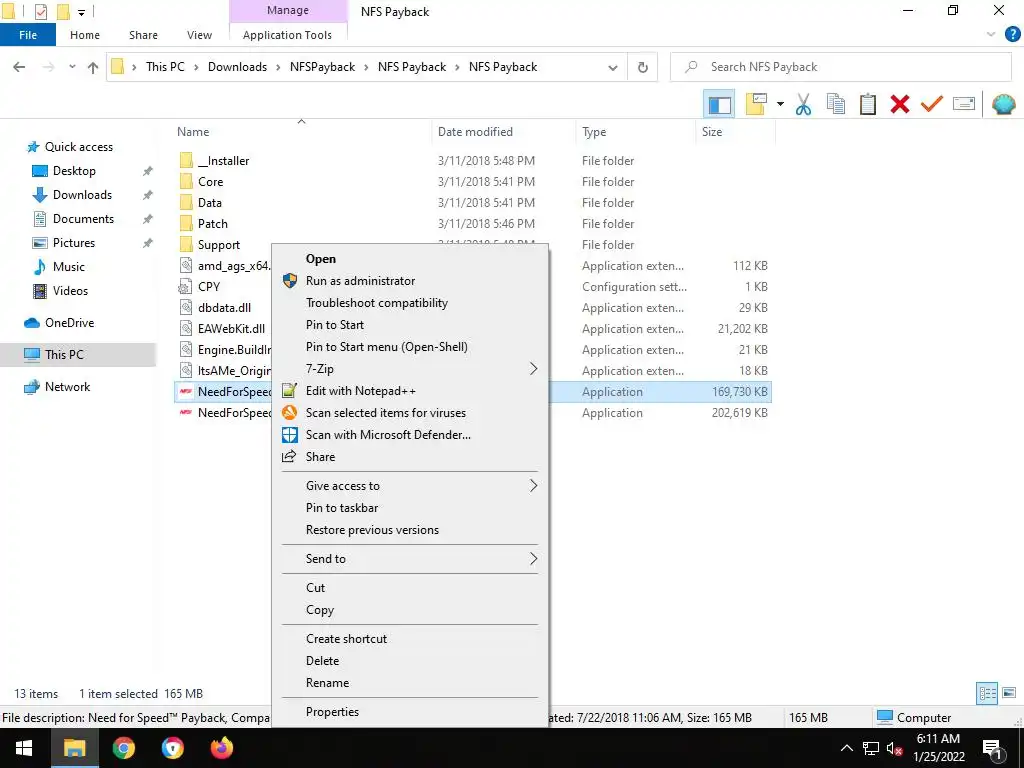Open Firefox from the taskbar
This screenshot has width=1024, height=768.
point(221,748)
